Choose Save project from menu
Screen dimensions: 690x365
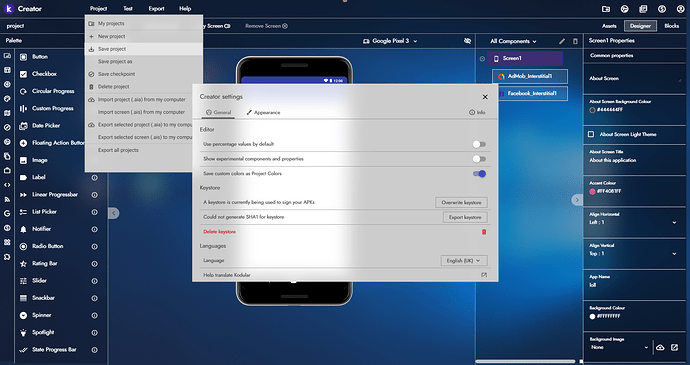click(x=144, y=49)
